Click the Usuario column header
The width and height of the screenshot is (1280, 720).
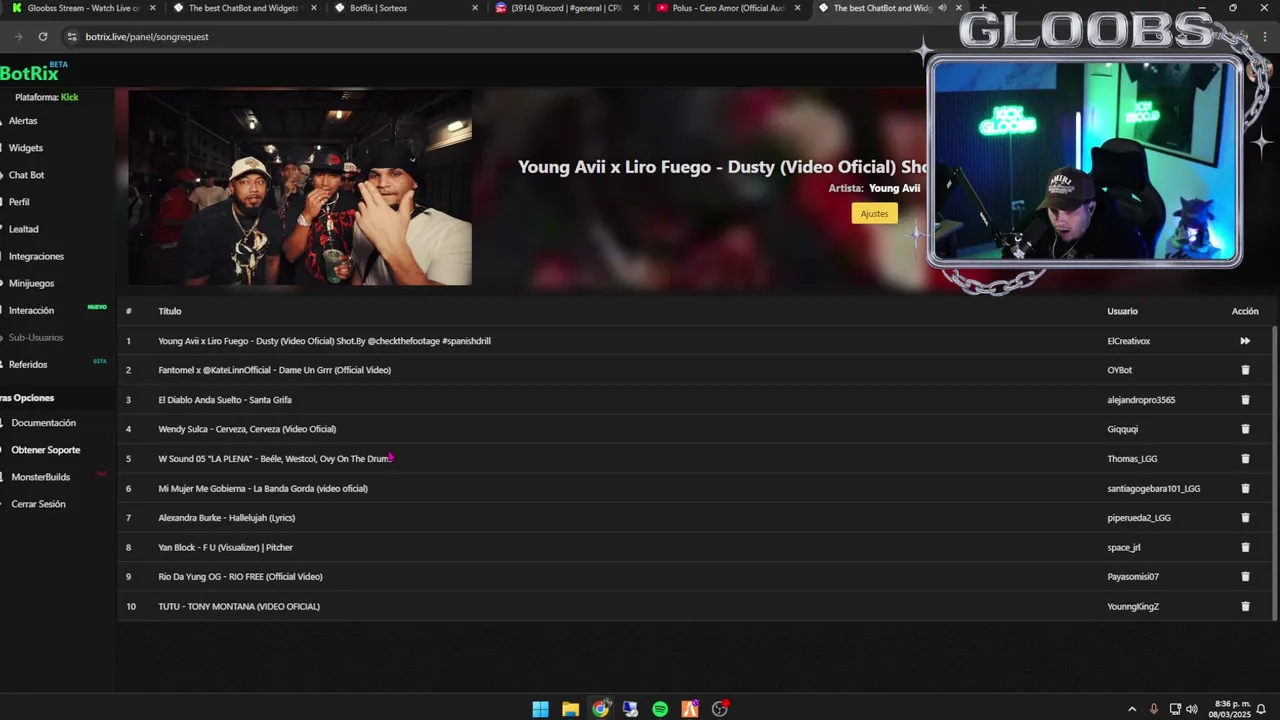(1122, 311)
